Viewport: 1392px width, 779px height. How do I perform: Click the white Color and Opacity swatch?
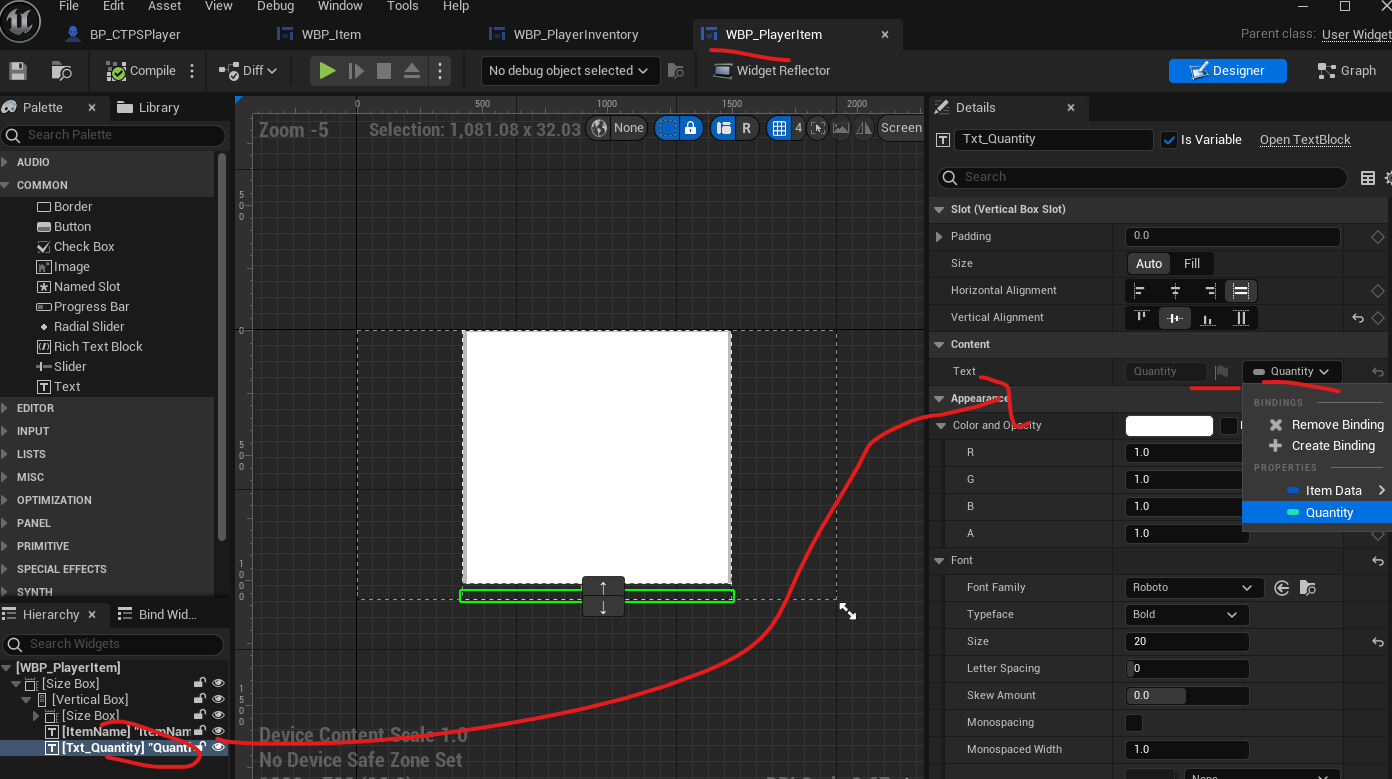[x=1169, y=426]
